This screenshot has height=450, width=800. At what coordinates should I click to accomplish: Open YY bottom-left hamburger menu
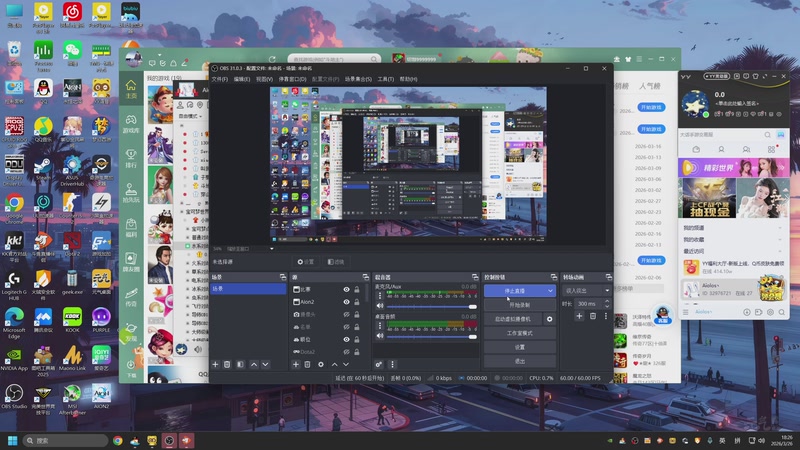pyautogui.click(x=686, y=312)
